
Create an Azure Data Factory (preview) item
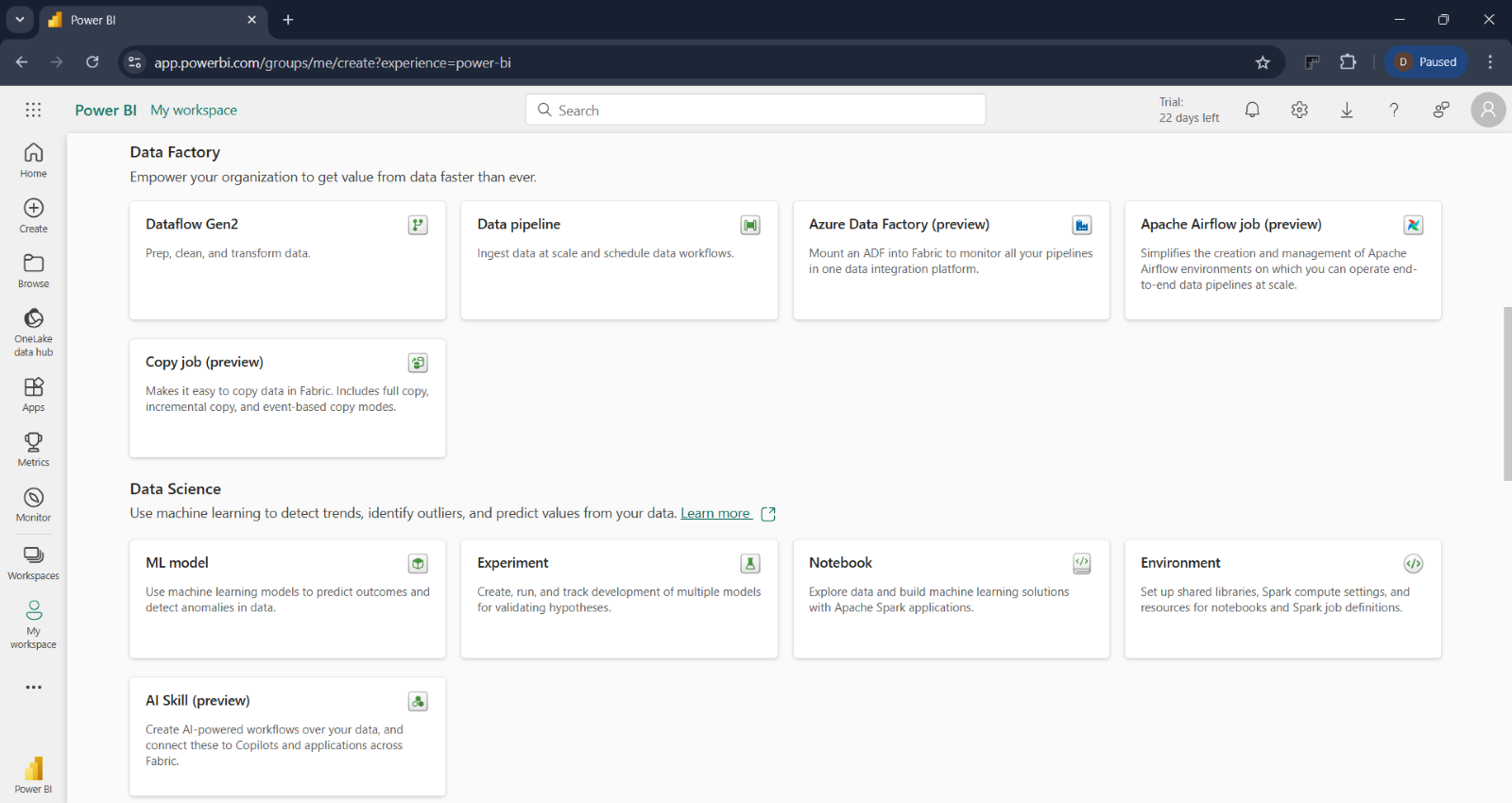point(951,260)
